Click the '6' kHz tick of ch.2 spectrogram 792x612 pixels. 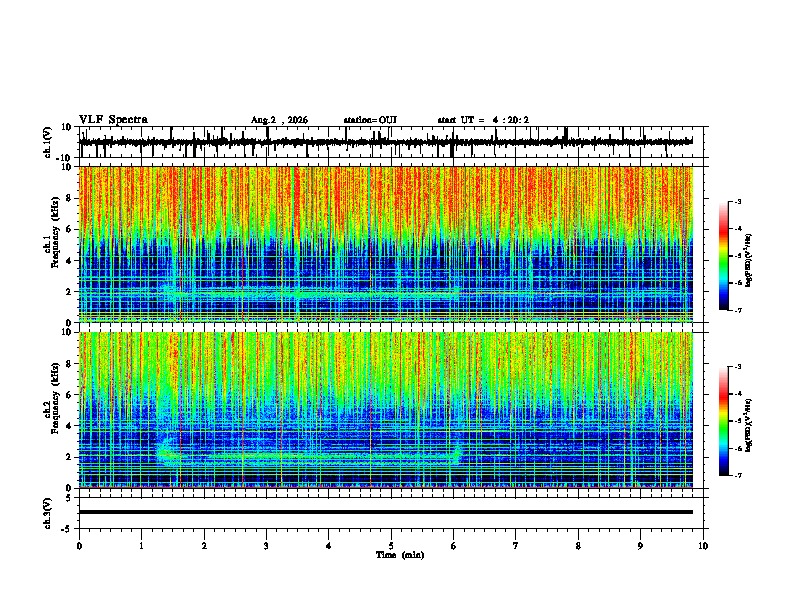(69, 395)
